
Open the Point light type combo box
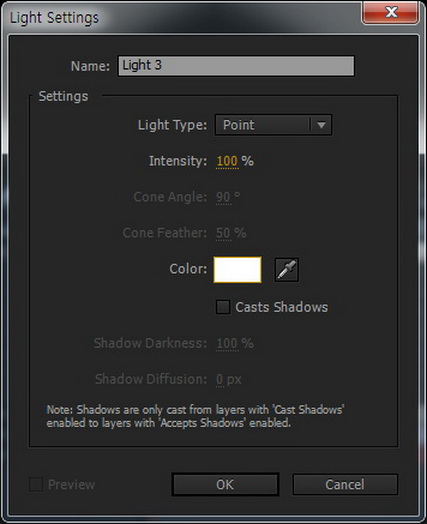[273, 125]
